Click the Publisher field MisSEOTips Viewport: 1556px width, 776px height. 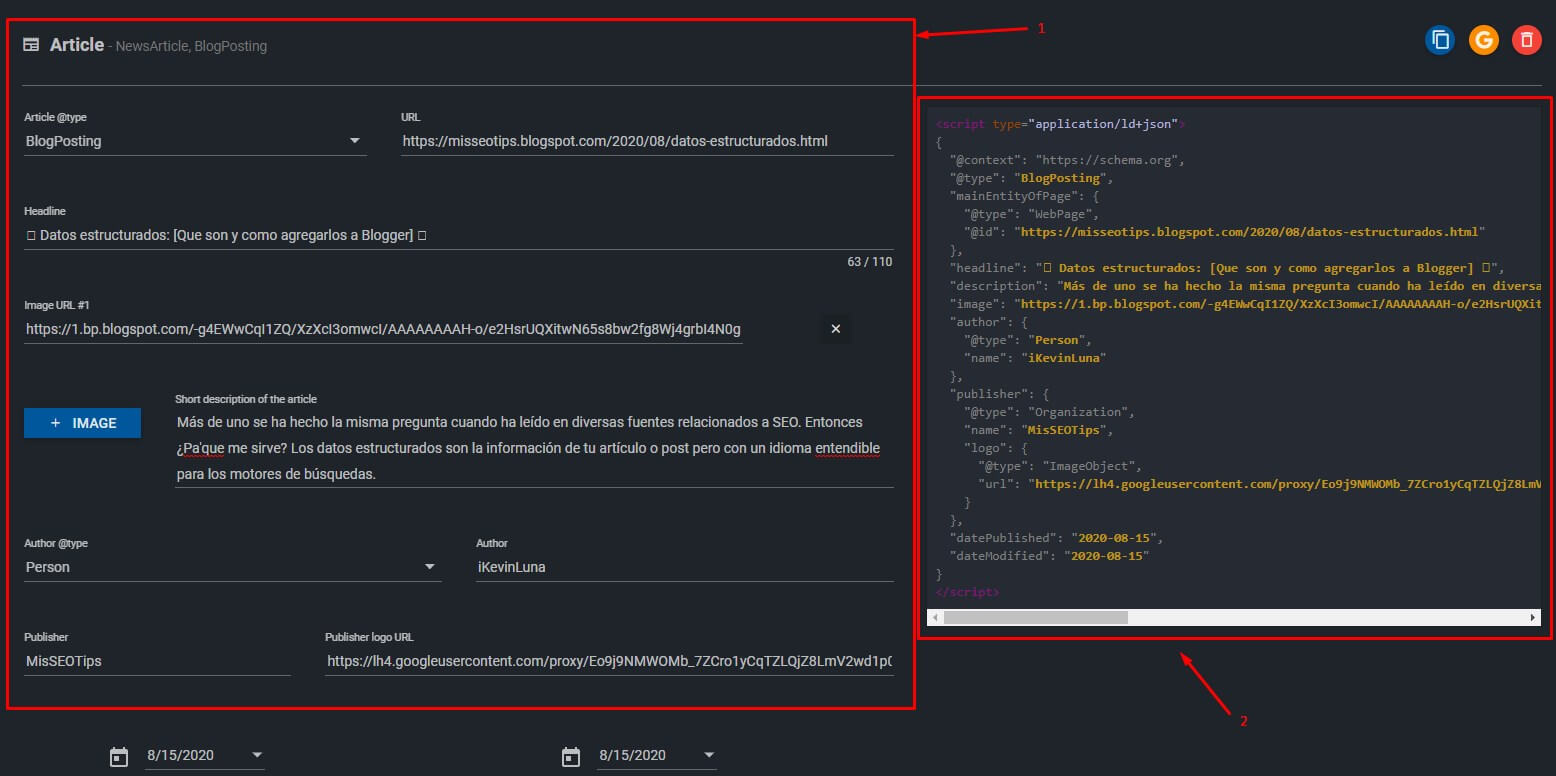pos(157,661)
